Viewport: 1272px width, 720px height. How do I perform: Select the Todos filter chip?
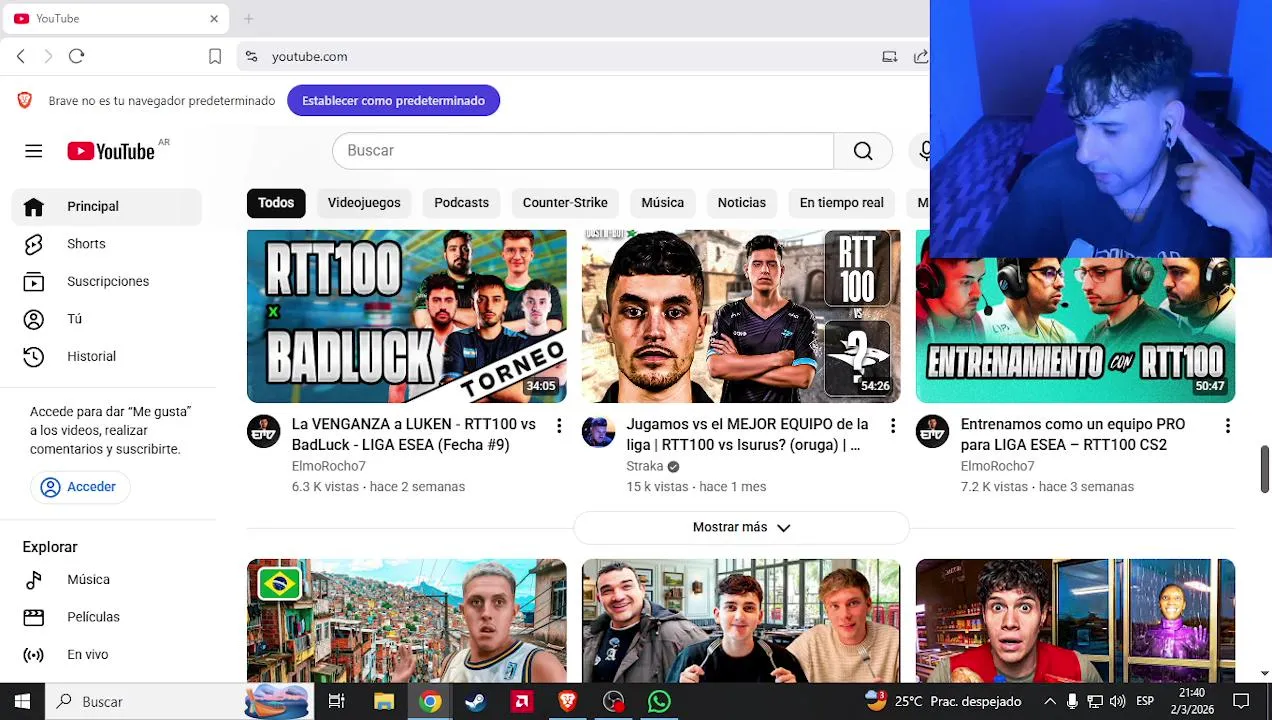276,203
